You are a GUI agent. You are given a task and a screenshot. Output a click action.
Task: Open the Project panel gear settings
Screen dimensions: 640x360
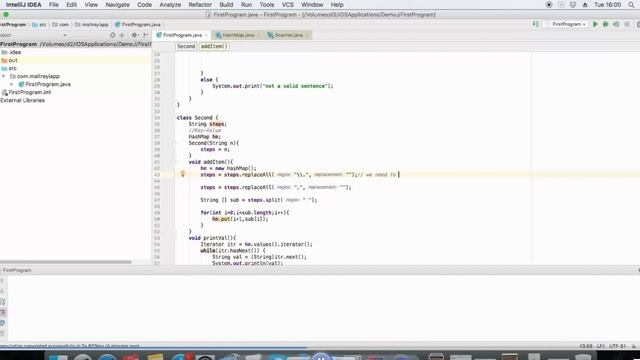point(134,35)
